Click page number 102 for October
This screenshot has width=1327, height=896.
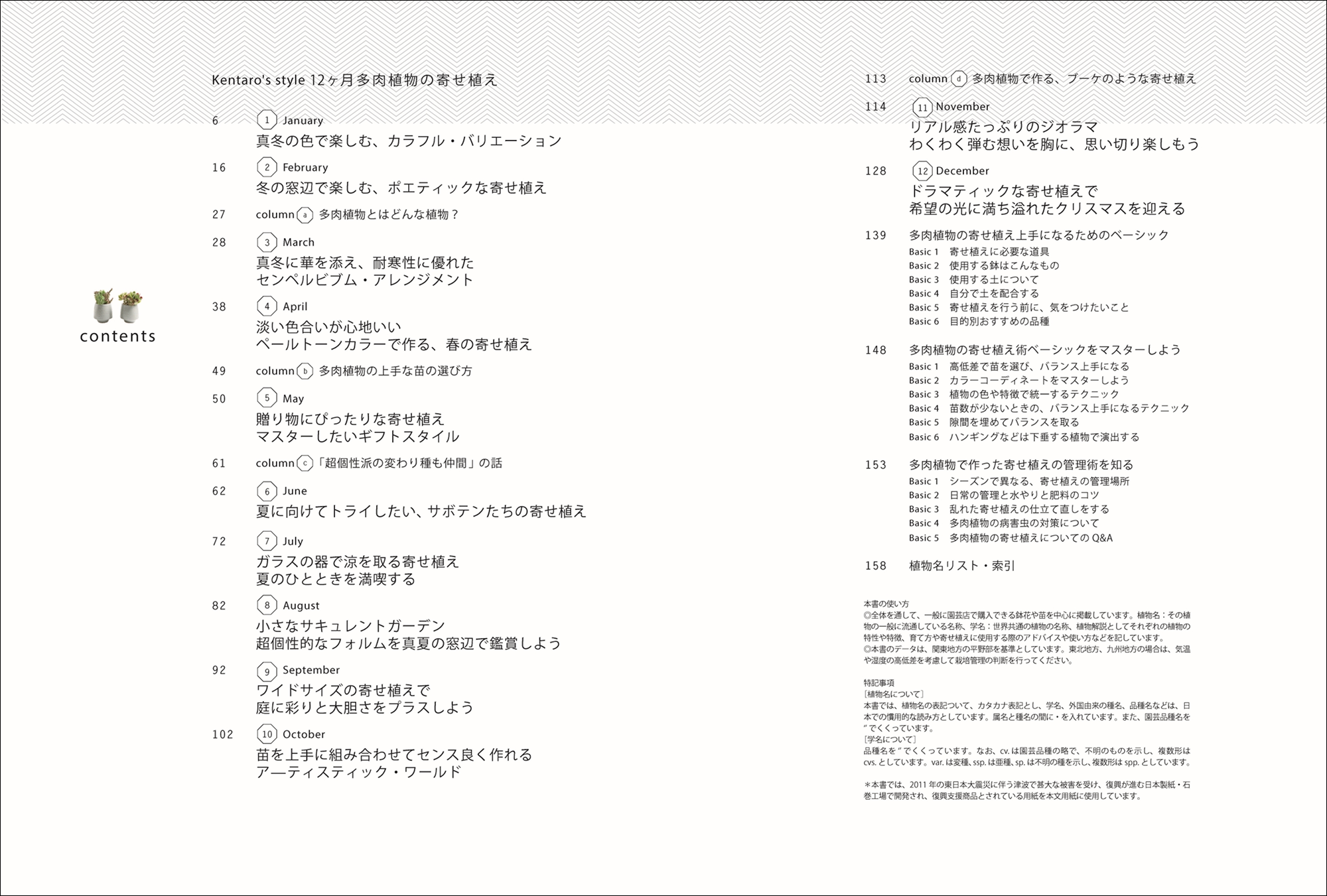(223, 734)
